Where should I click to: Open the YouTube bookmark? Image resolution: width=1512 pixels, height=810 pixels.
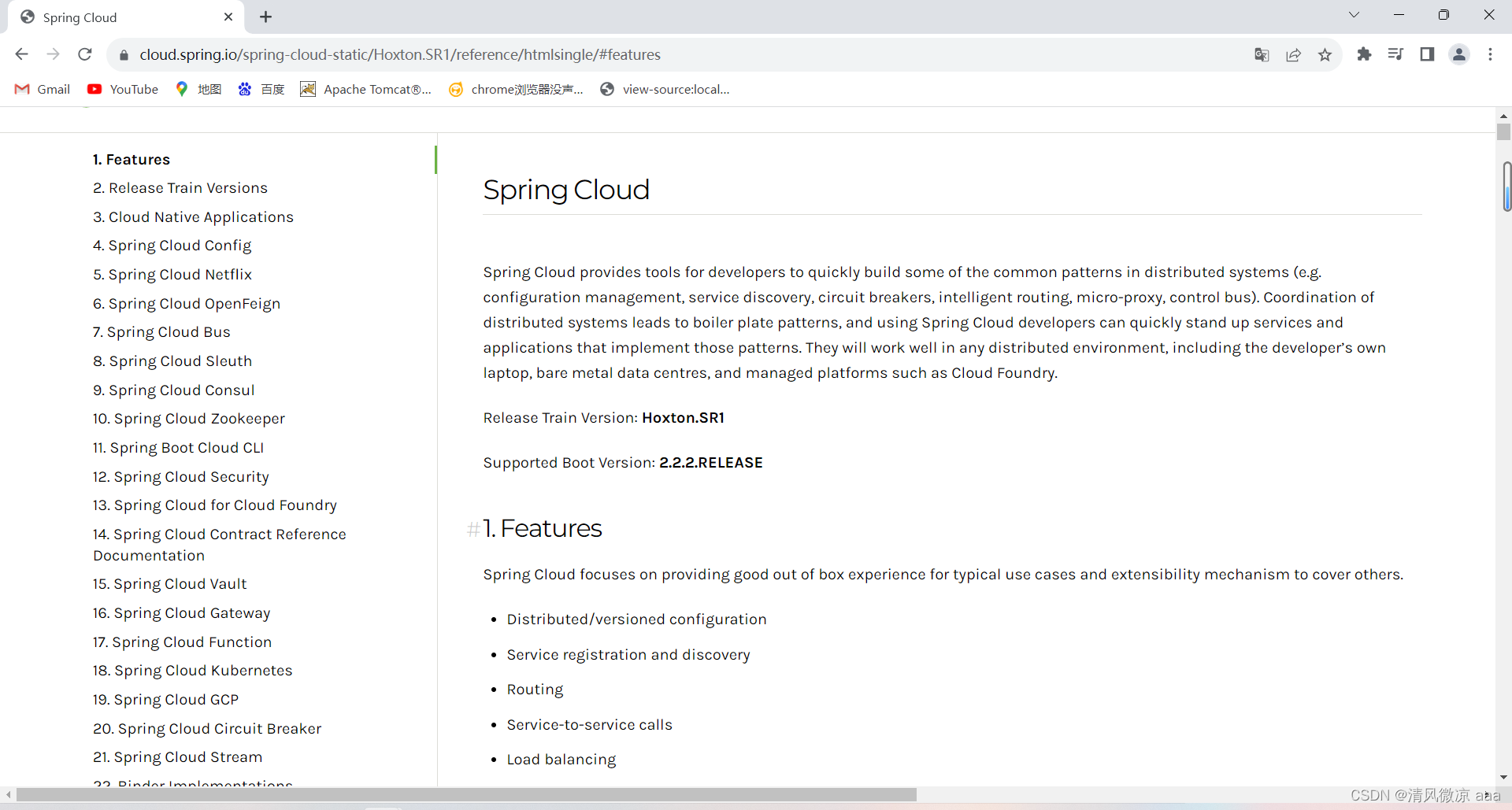click(123, 89)
